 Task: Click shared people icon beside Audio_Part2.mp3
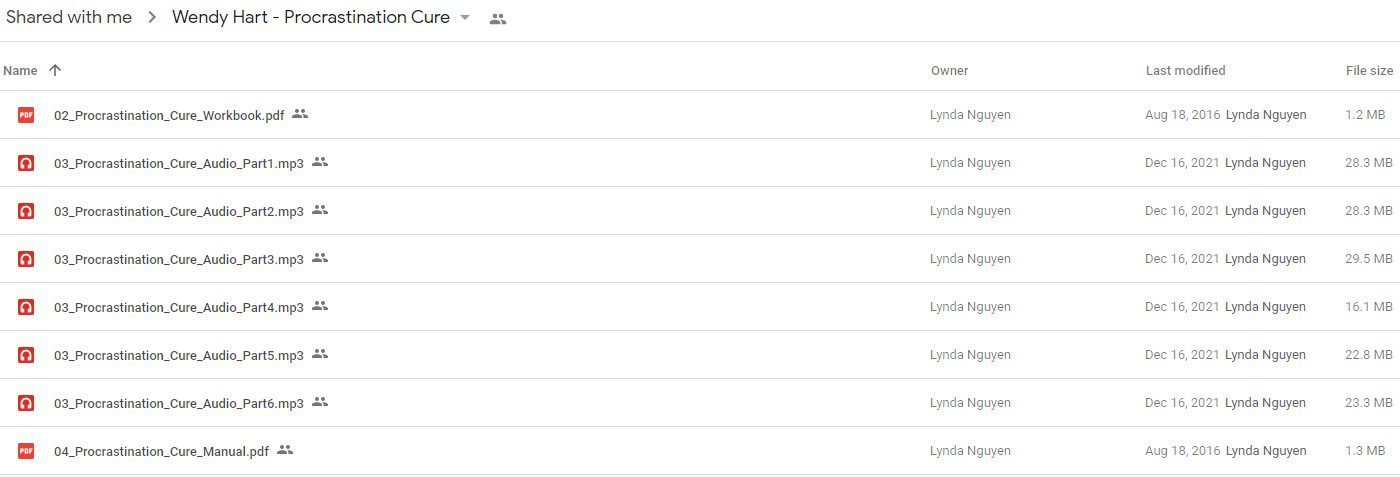320,210
